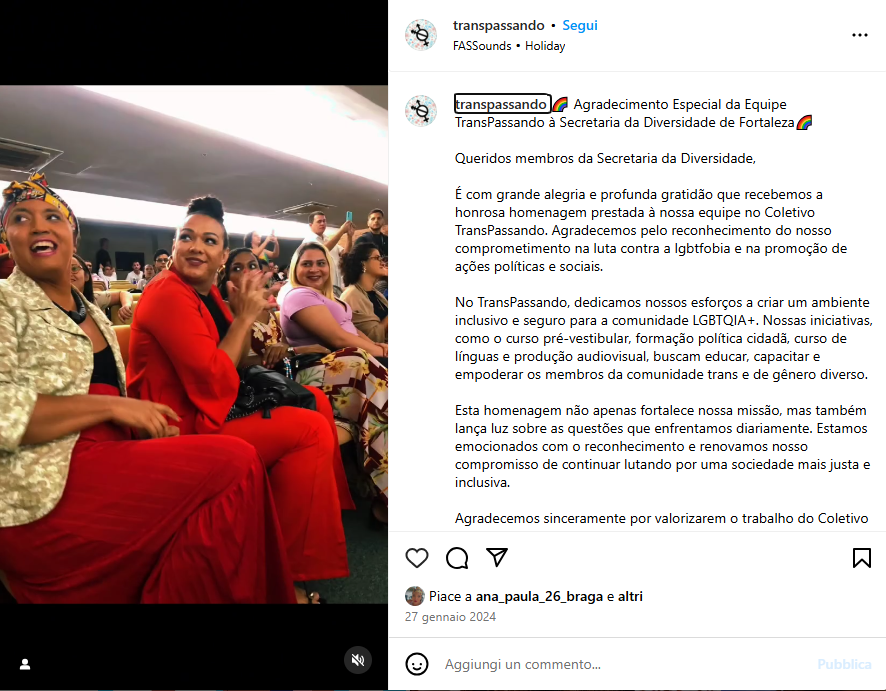Open transpassando profile picture in header
The image size is (886, 691).
tap(421, 35)
